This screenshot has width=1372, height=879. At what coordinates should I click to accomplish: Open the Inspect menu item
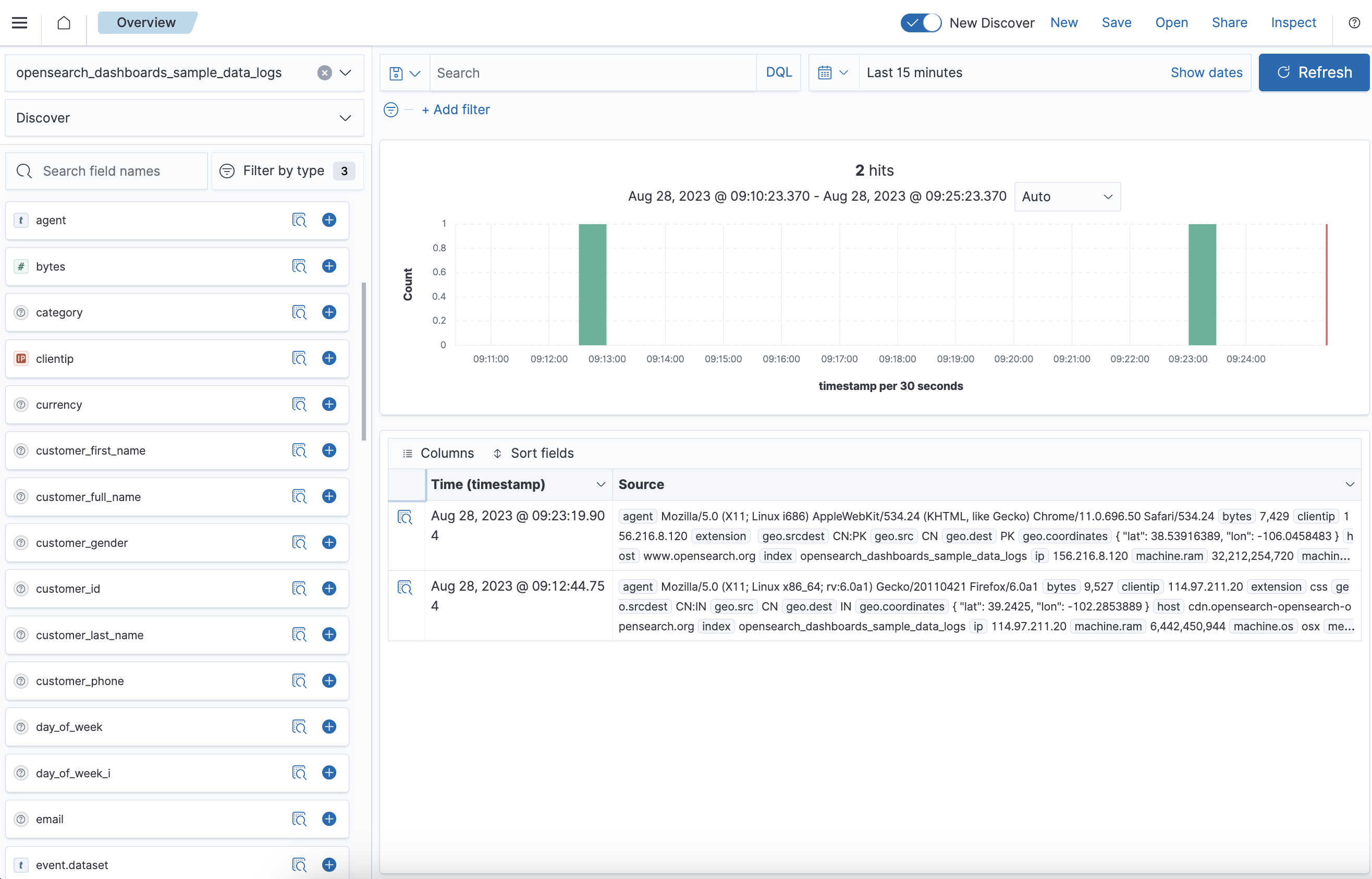1293,23
